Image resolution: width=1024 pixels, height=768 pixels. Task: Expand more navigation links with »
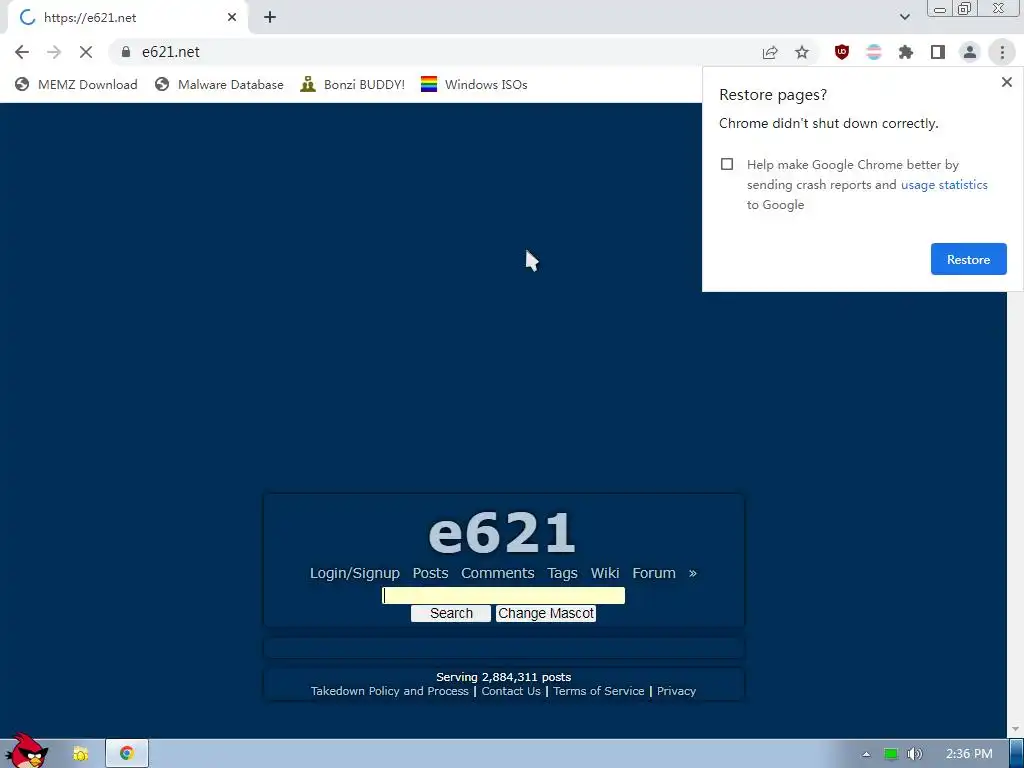click(x=692, y=573)
